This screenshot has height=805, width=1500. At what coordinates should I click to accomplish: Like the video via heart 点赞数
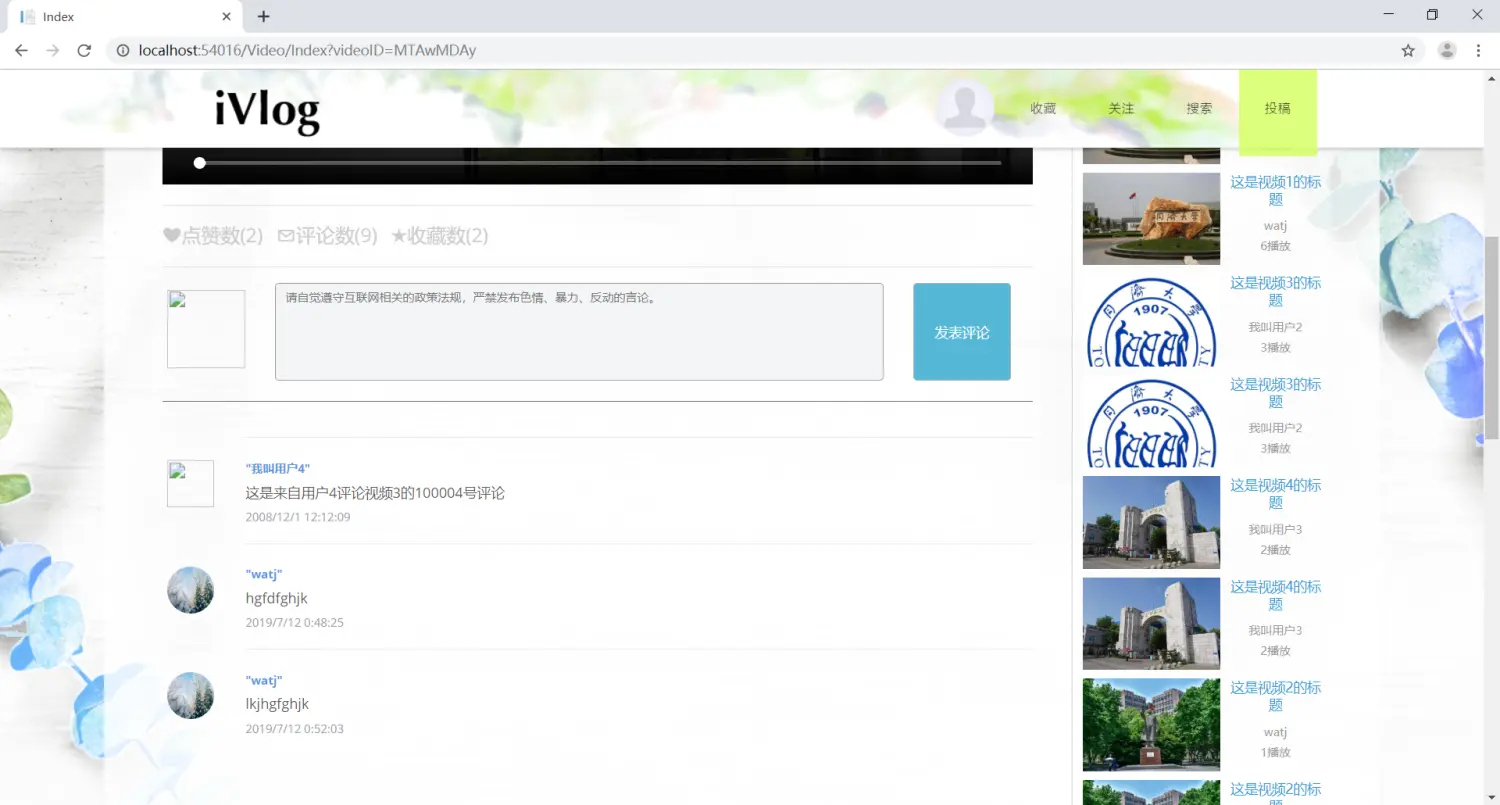213,236
